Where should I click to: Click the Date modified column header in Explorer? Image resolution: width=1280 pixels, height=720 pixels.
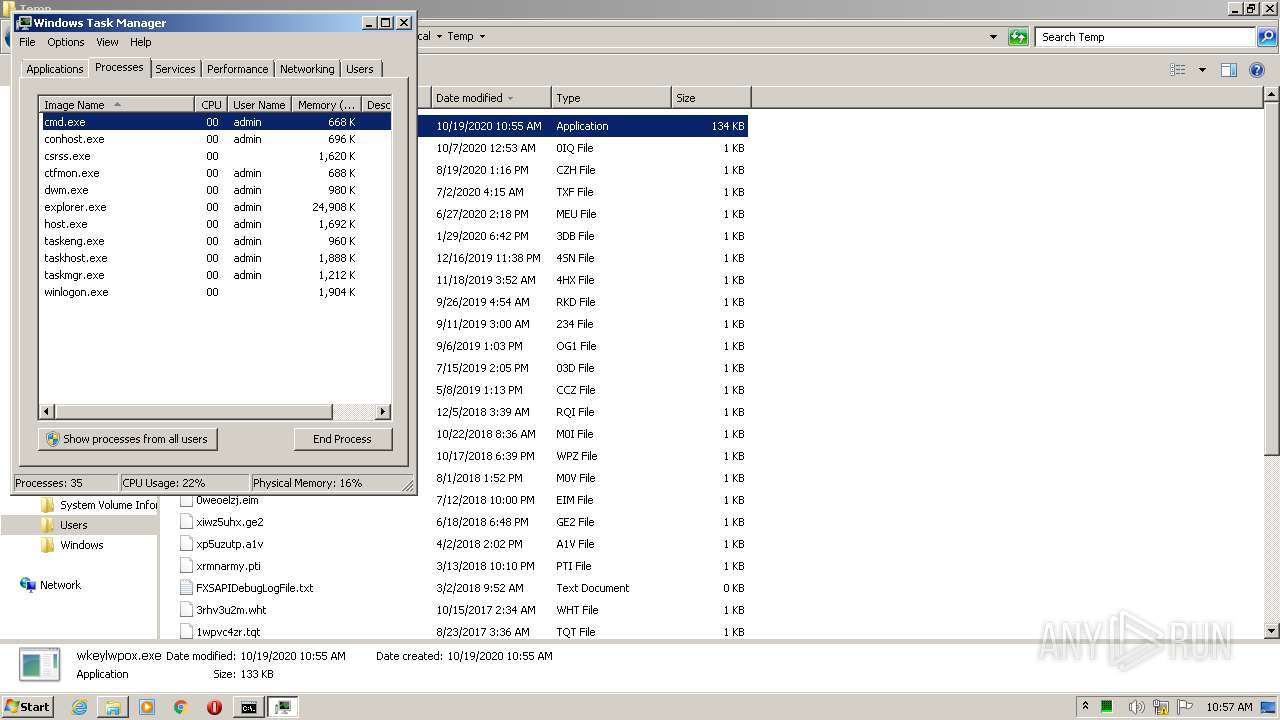tap(491, 98)
